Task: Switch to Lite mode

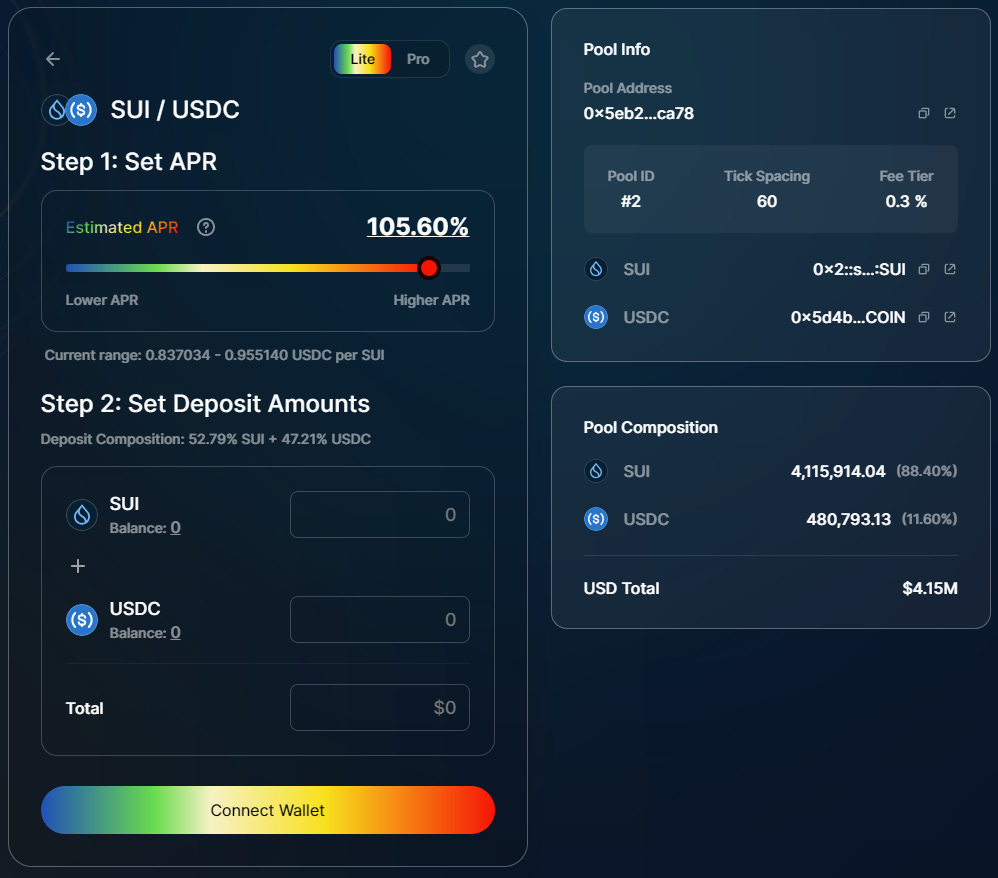Action: pyautogui.click(x=362, y=59)
